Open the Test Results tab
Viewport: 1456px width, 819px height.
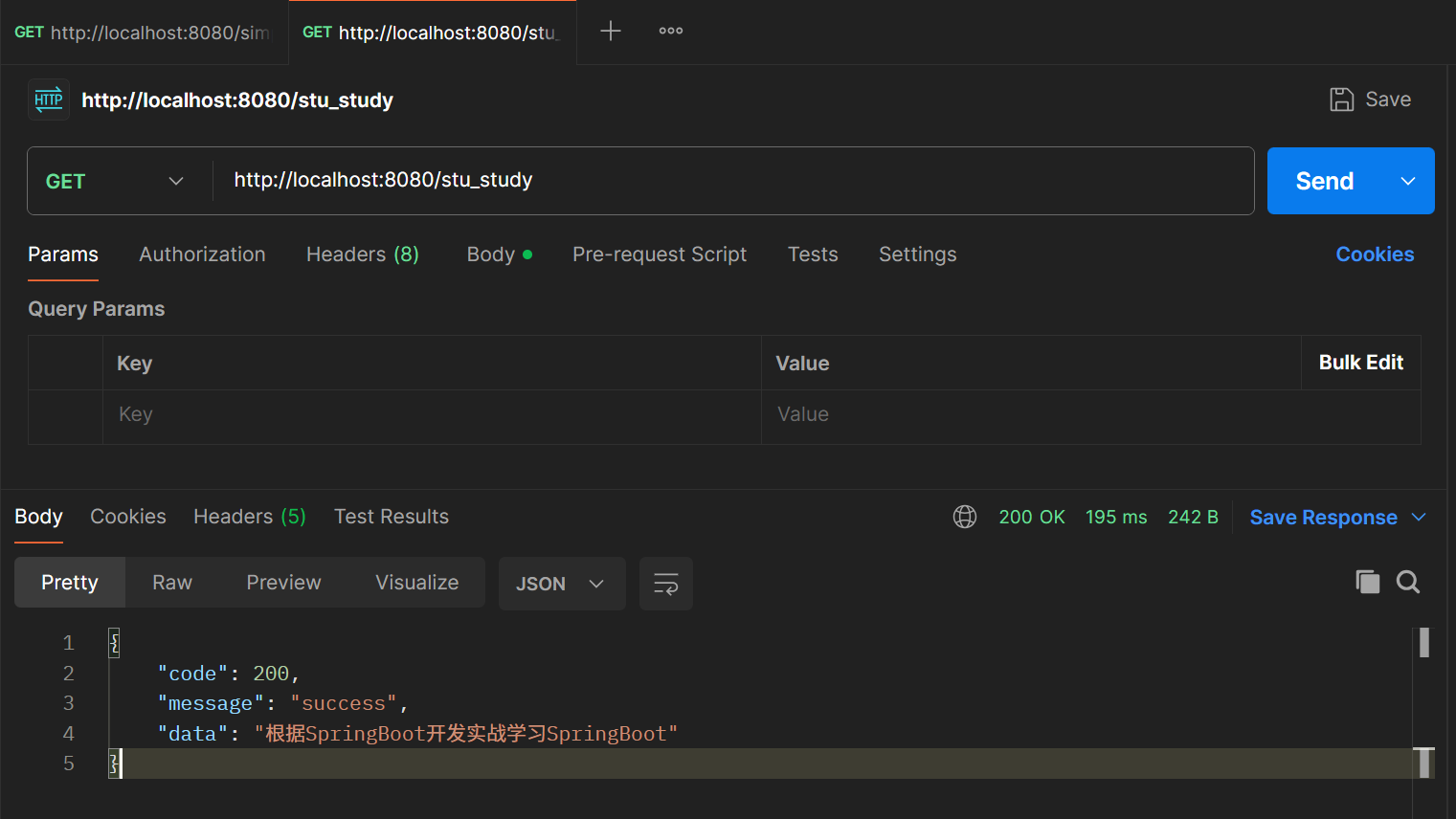coord(392,517)
